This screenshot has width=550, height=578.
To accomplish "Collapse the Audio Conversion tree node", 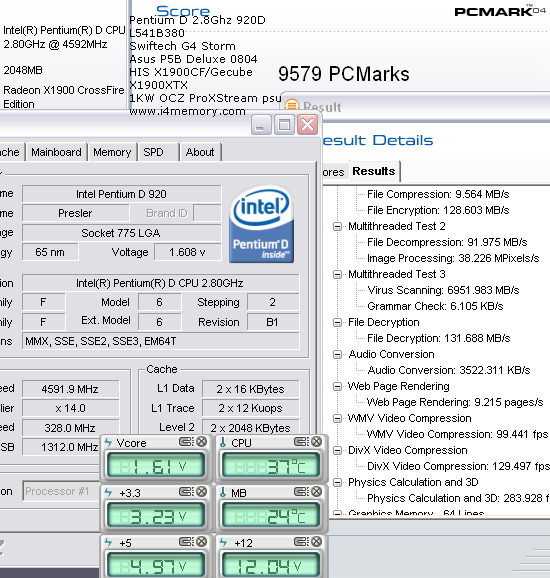I will pos(337,354).
